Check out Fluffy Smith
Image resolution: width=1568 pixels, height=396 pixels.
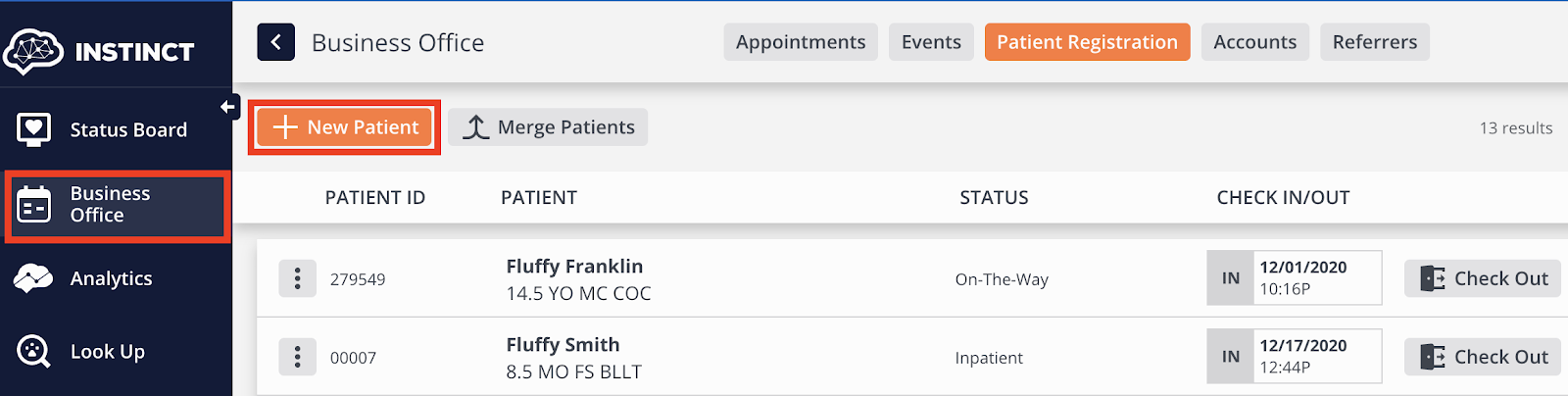pyautogui.click(x=1483, y=357)
